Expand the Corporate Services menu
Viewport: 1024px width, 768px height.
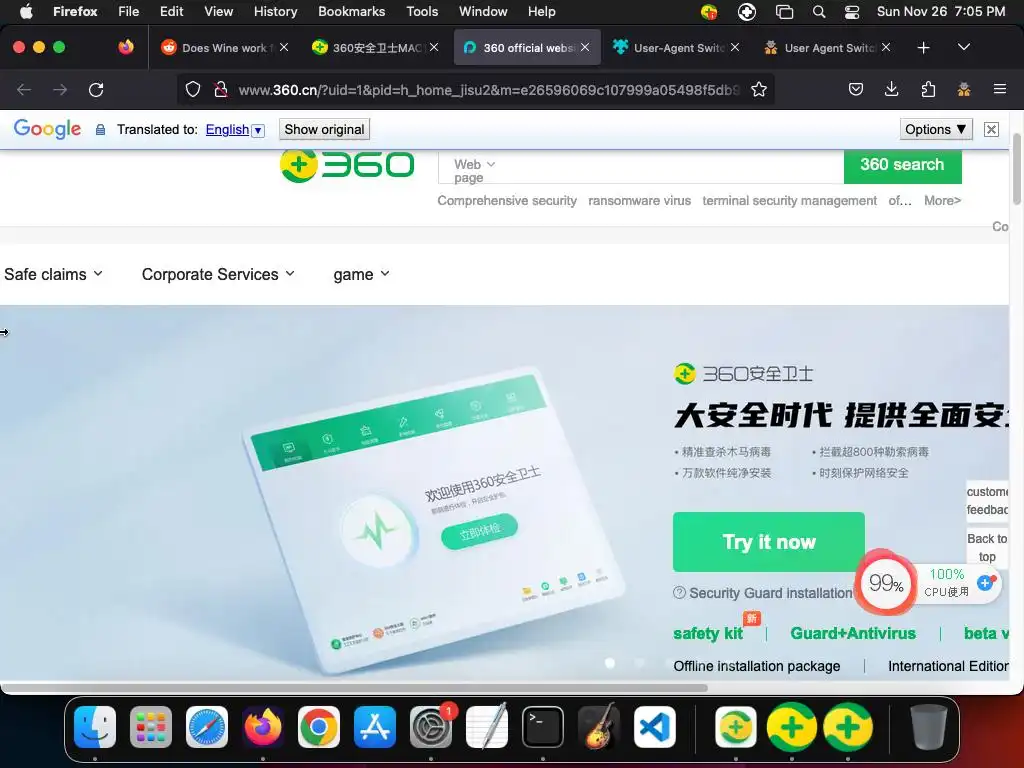pos(218,274)
